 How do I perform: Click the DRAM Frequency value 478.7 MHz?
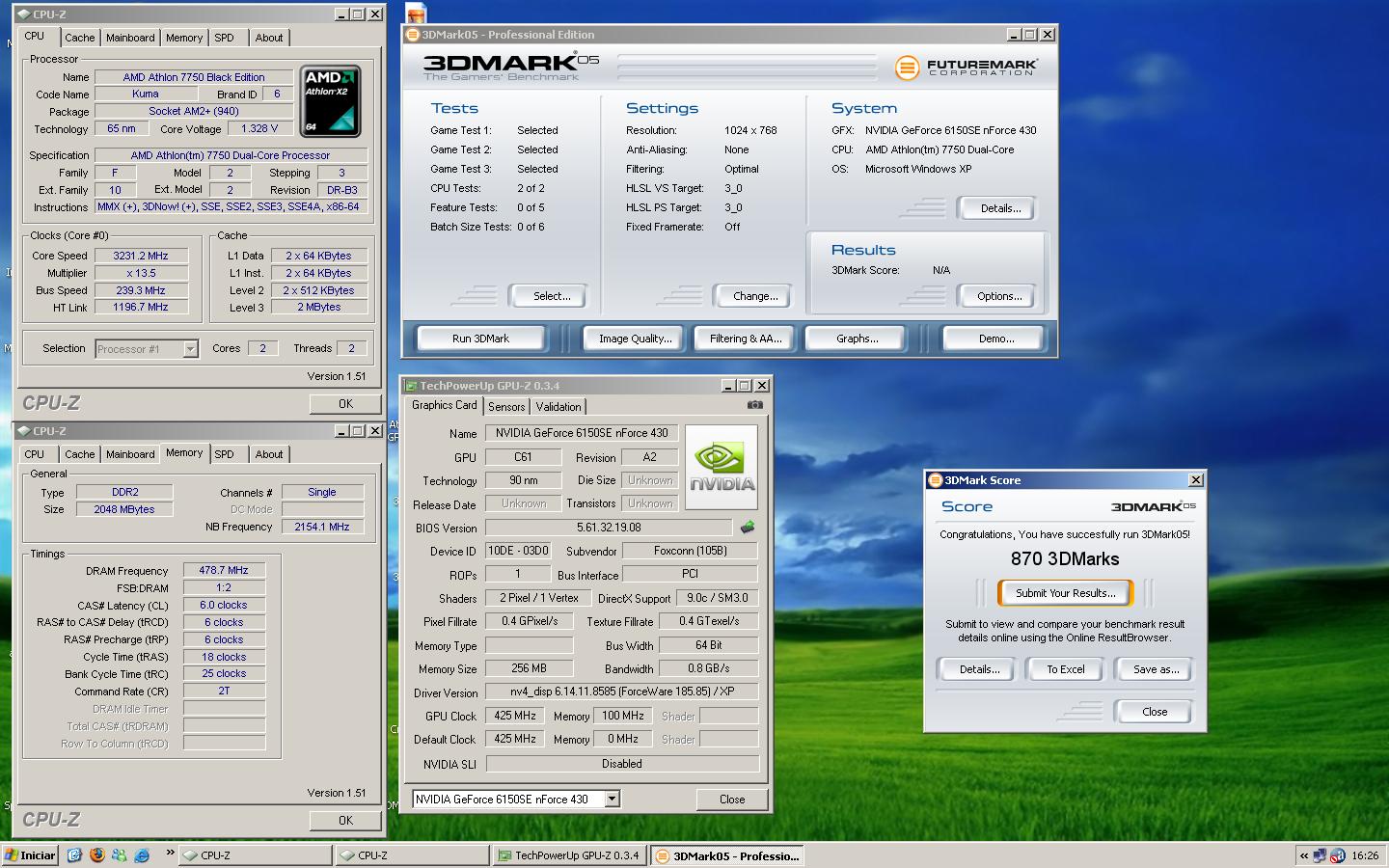pyautogui.click(x=224, y=570)
